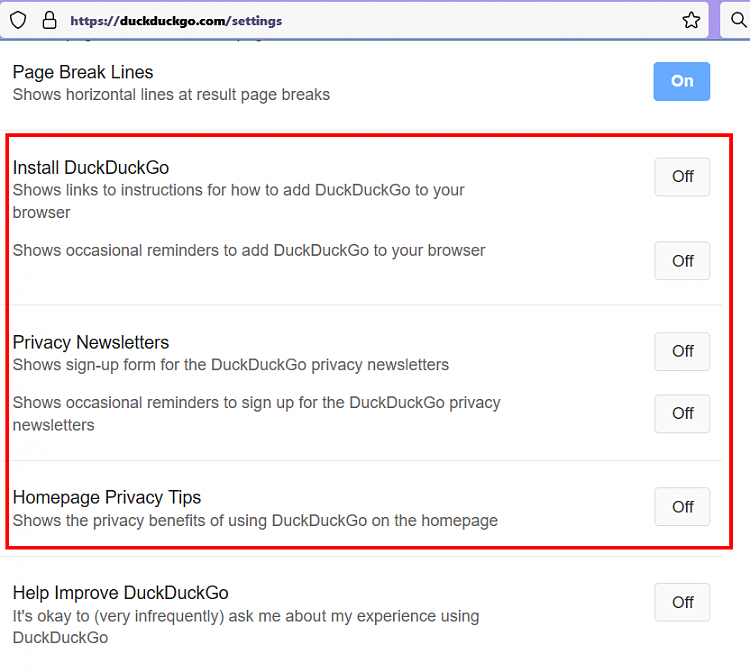This screenshot has width=750, height=672.
Task: Enable occasional reminders to add DuckDuckGo toggle
Action: pos(682,261)
